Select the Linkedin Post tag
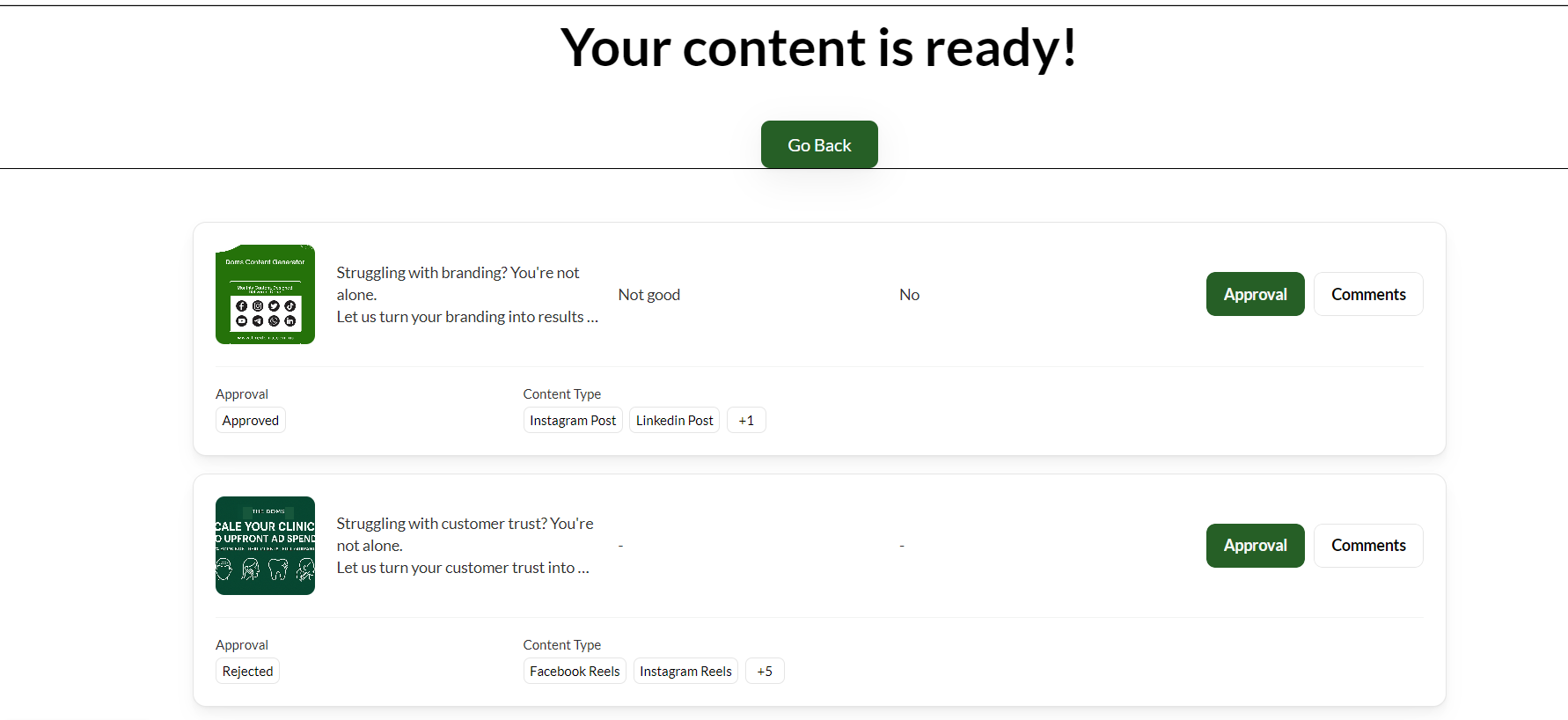 (x=674, y=421)
